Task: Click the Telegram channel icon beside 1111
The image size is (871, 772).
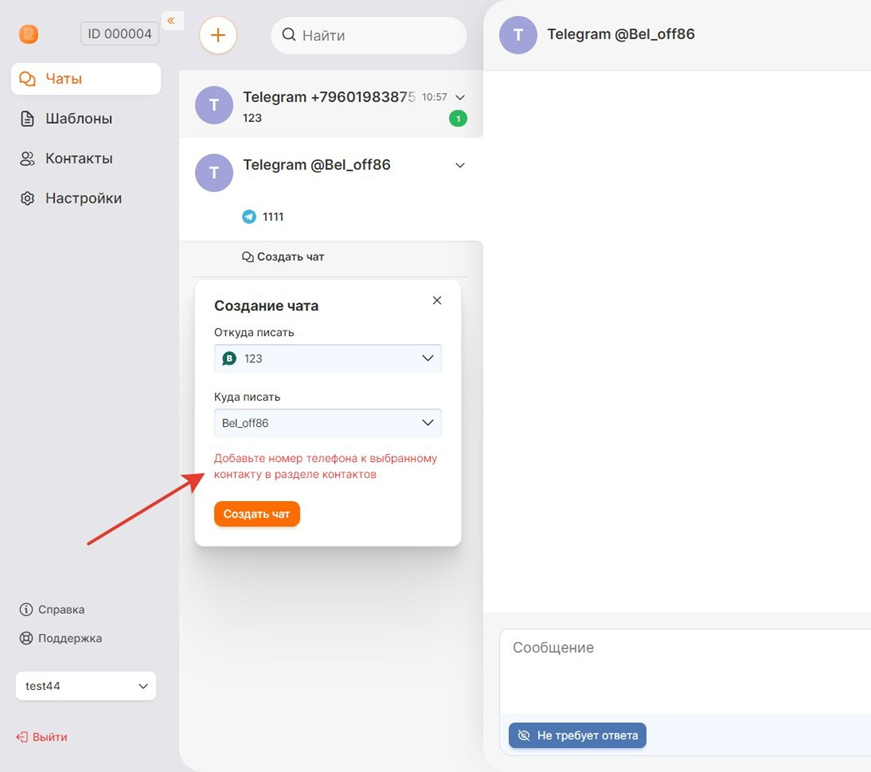Action: point(249,217)
